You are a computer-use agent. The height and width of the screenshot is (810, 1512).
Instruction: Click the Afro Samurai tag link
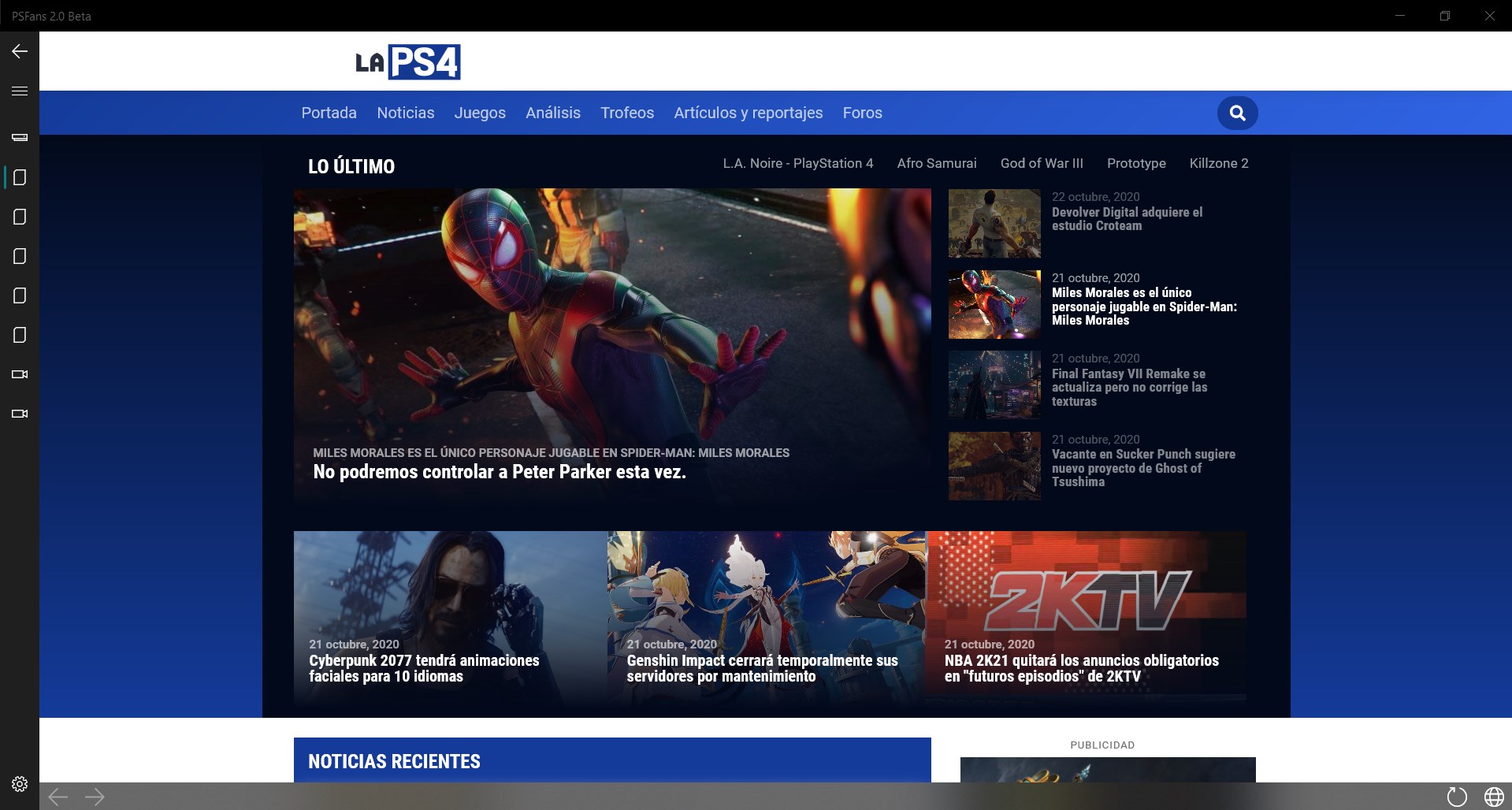click(x=937, y=163)
